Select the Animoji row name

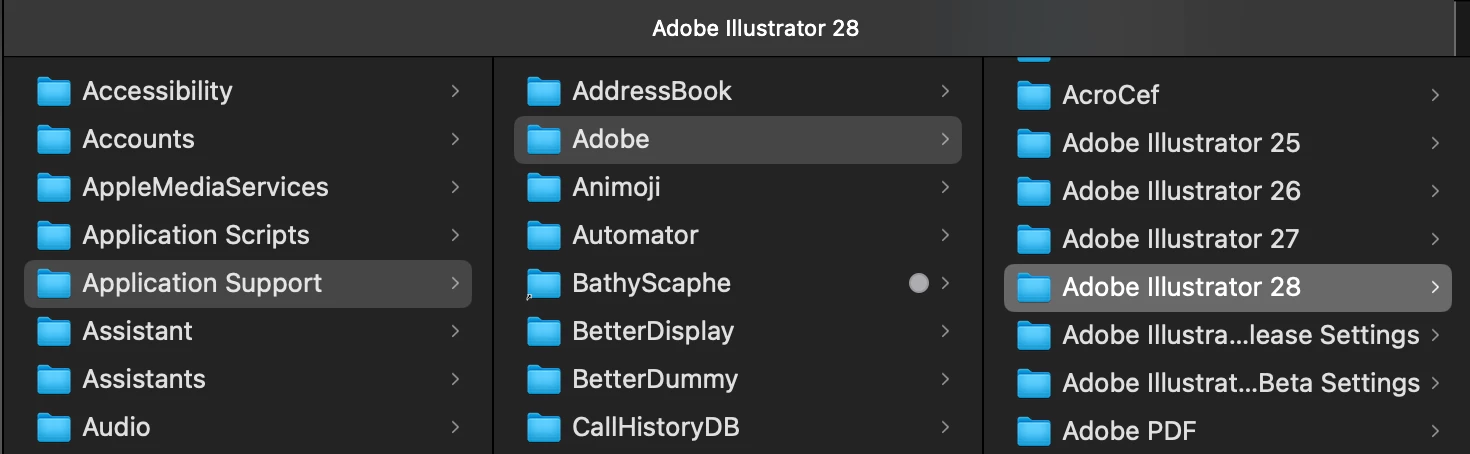(x=616, y=187)
